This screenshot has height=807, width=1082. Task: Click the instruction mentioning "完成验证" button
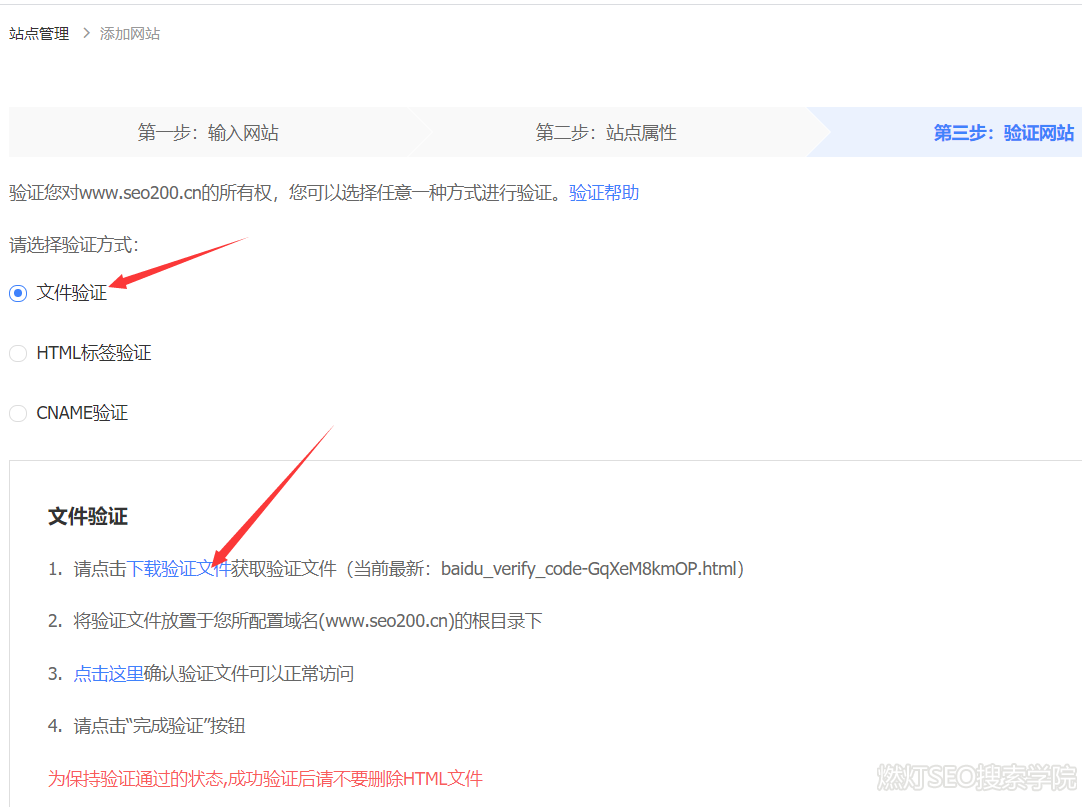159,726
